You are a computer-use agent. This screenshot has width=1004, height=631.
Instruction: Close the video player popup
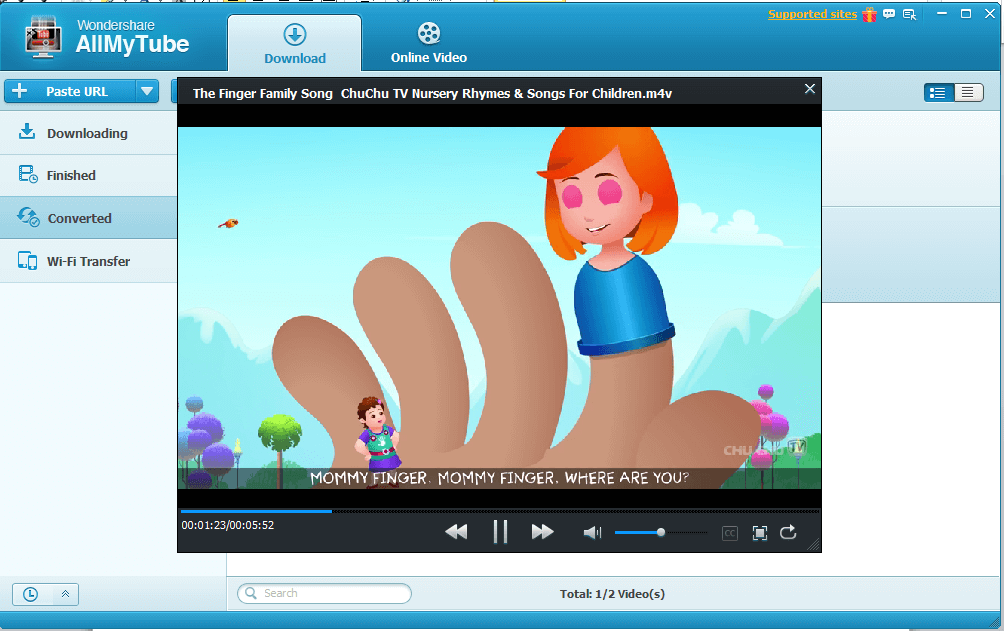click(810, 89)
